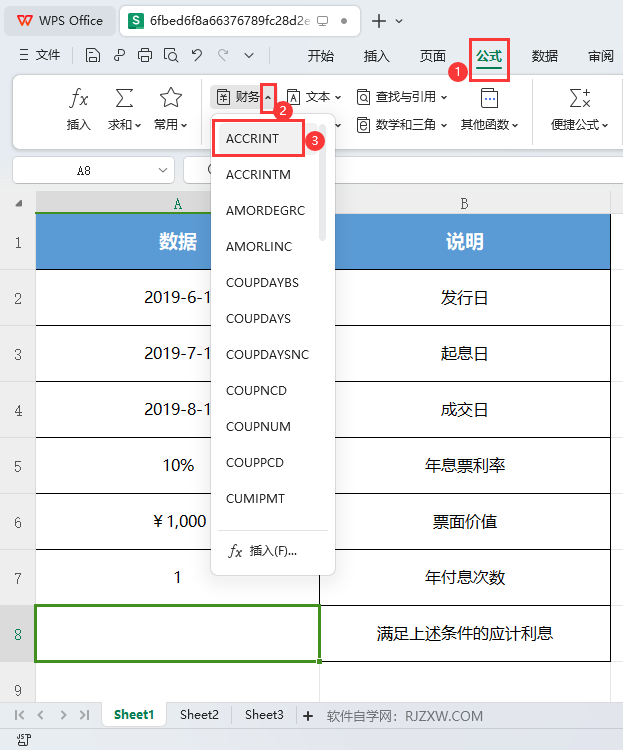This screenshot has height=750, width=623.
Task: Switch to Sheet2 tab
Action: click(199, 715)
